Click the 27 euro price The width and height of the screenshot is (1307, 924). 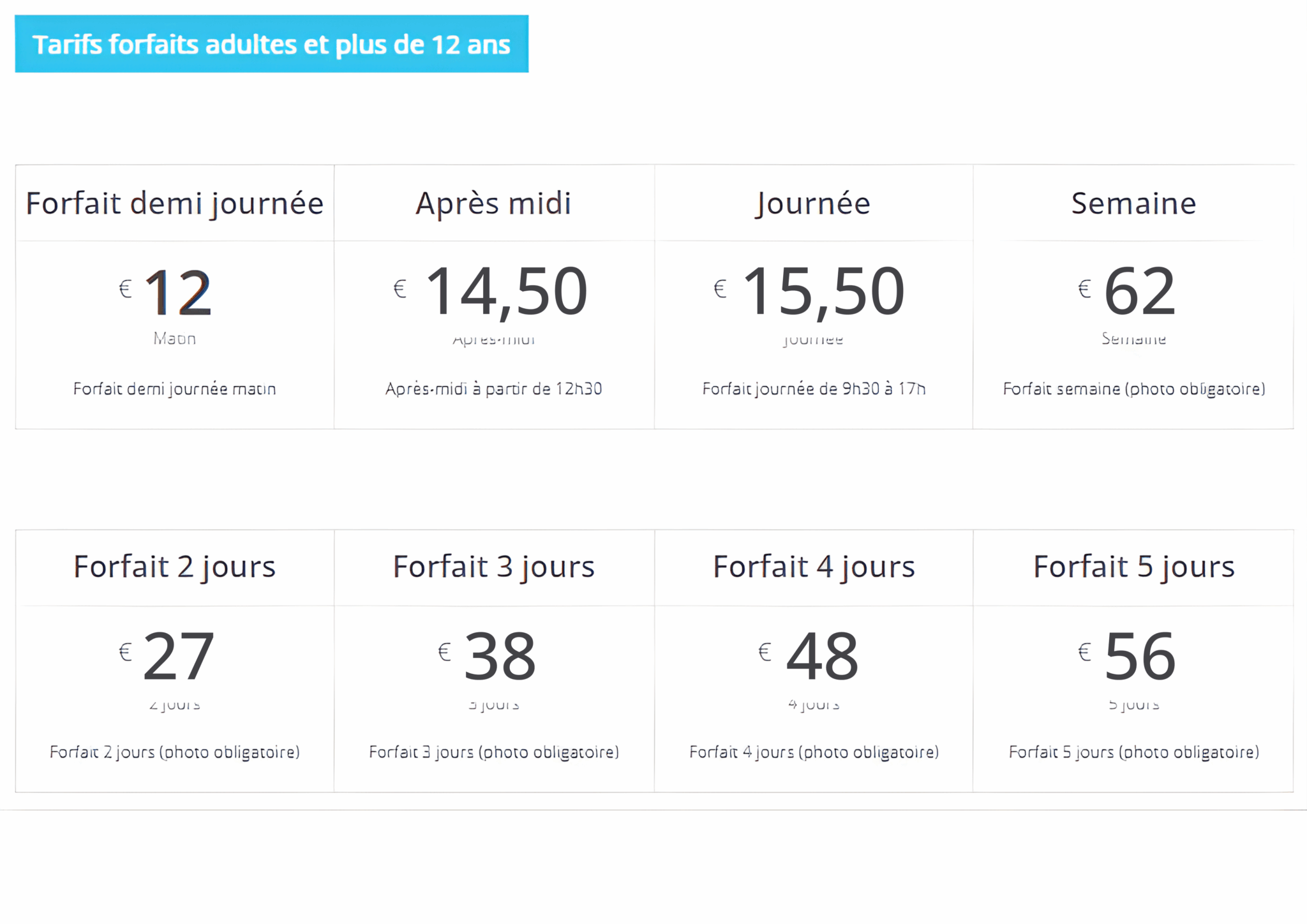(x=178, y=656)
